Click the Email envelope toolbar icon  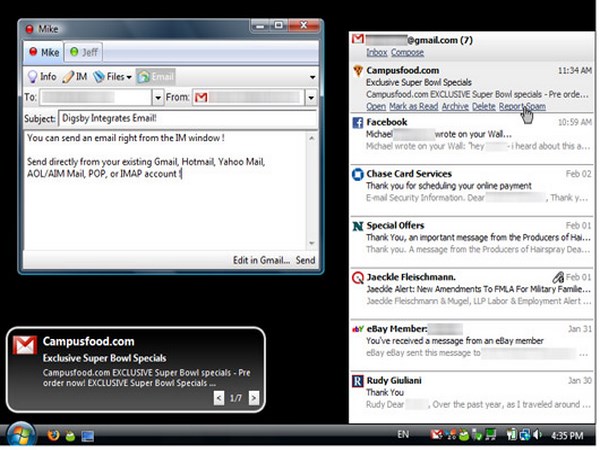click(x=145, y=76)
